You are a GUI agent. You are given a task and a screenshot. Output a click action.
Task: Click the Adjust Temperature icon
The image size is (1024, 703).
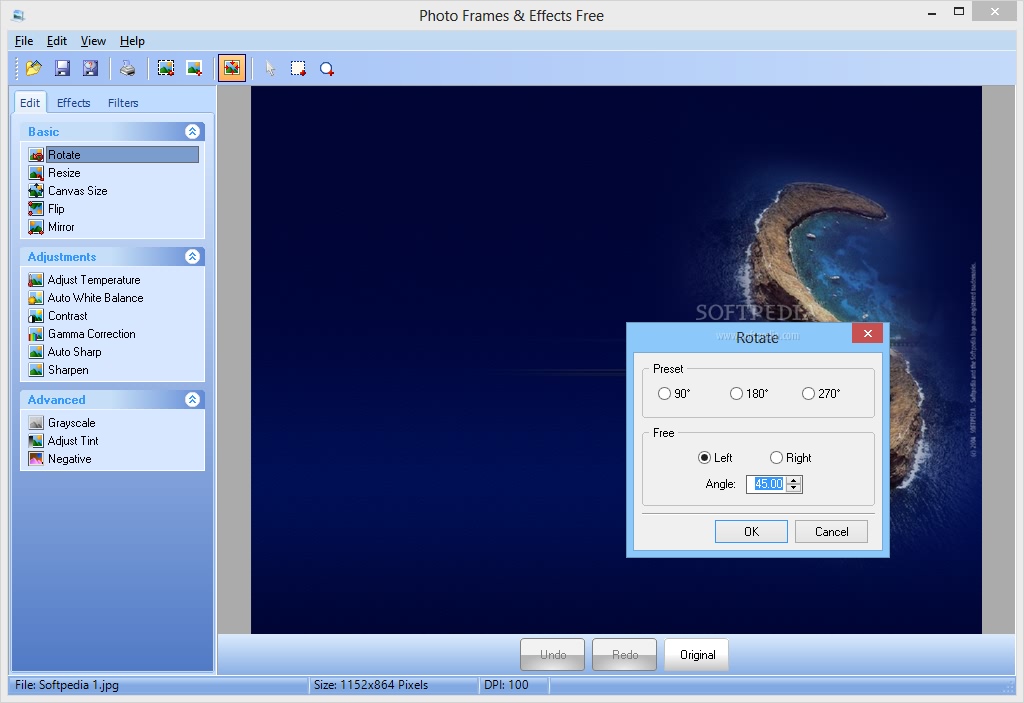click(x=36, y=280)
